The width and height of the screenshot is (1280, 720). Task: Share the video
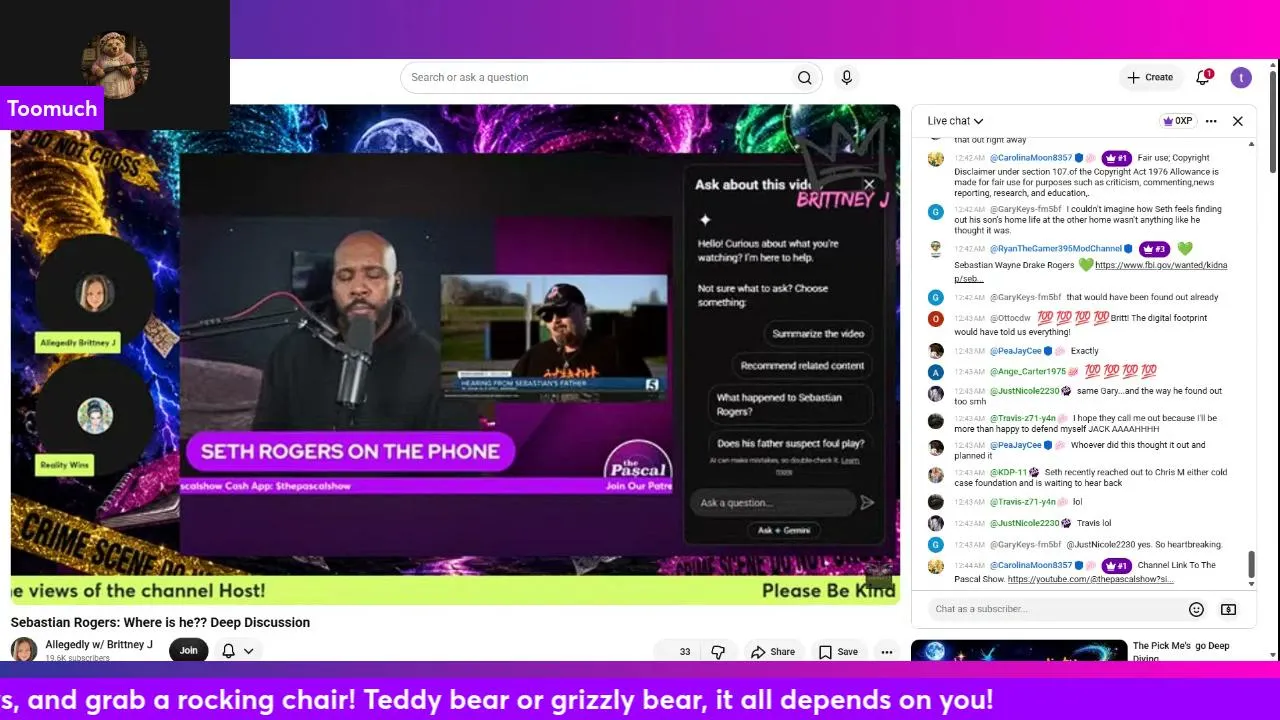point(772,652)
